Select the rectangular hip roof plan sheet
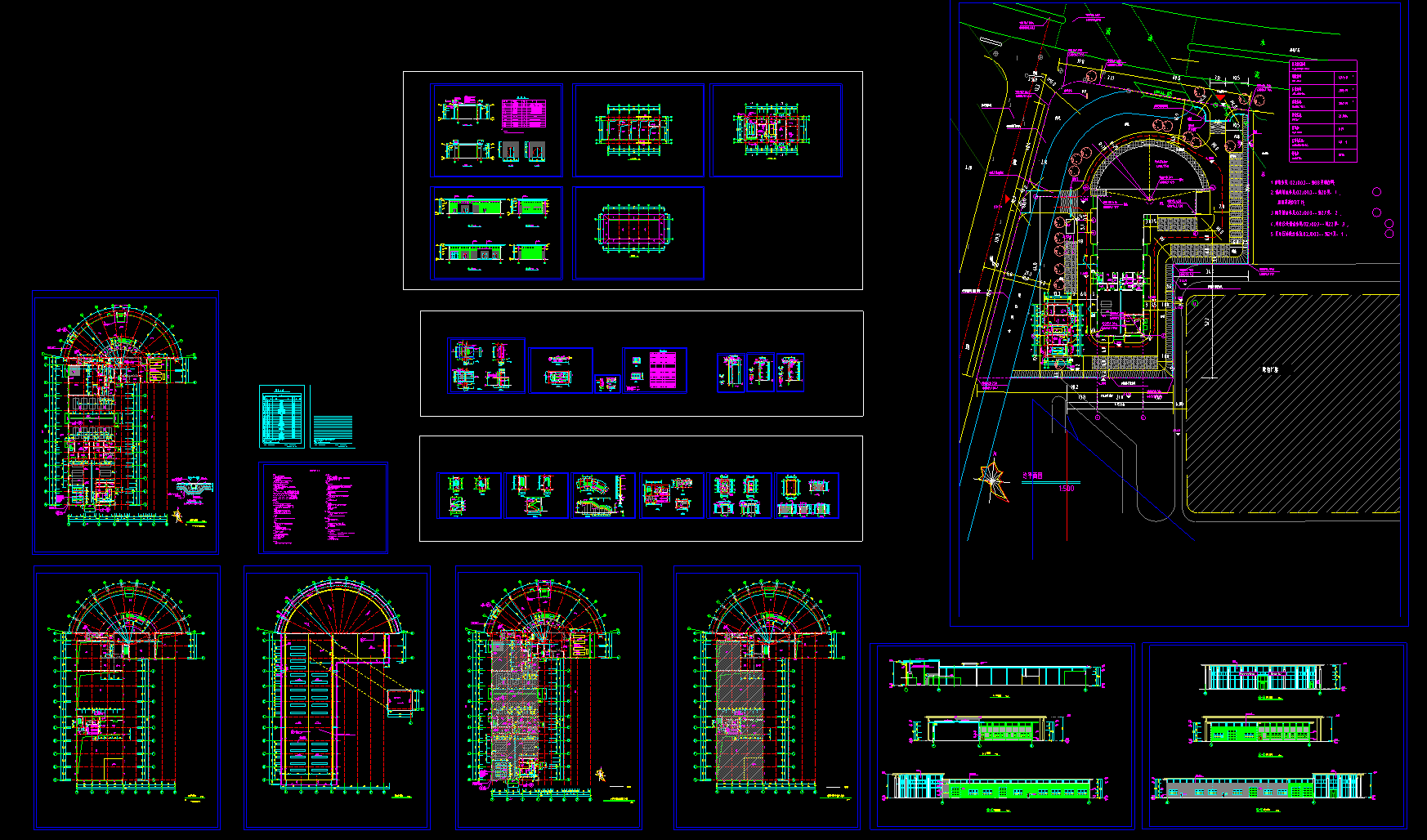 pos(638,233)
